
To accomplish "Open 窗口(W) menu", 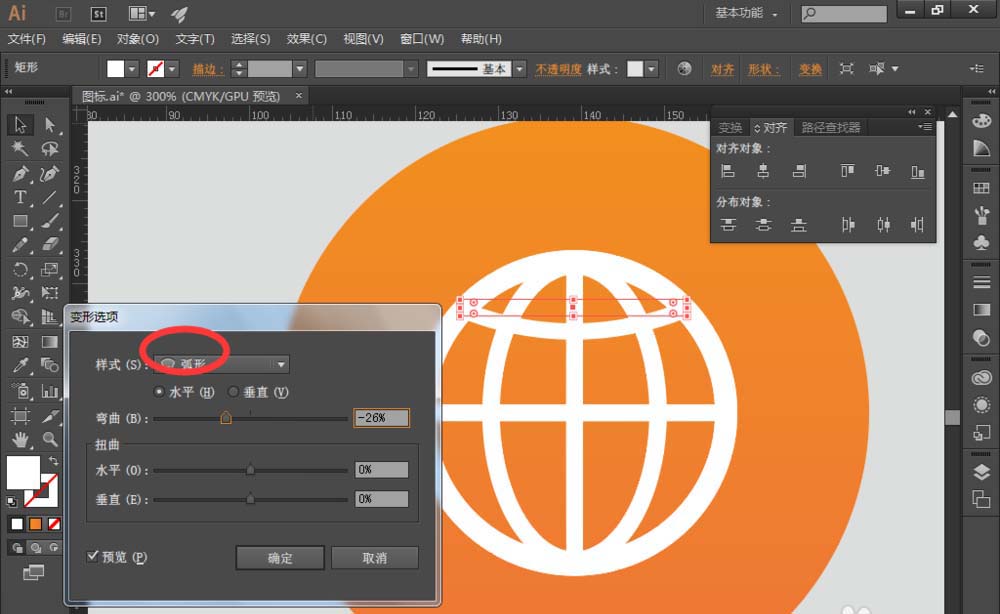I will [422, 39].
